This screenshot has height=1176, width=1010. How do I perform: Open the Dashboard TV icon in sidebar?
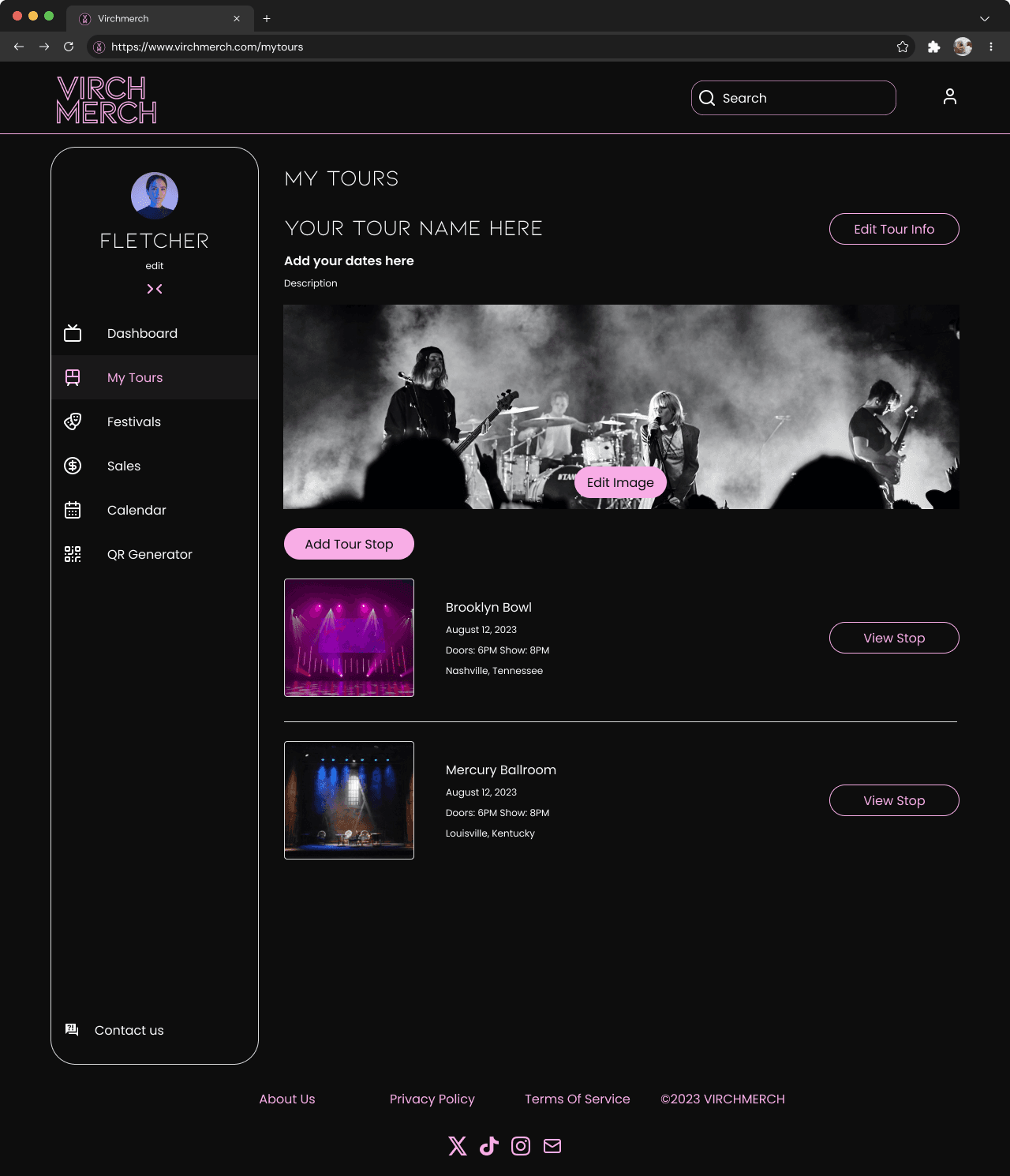click(73, 333)
